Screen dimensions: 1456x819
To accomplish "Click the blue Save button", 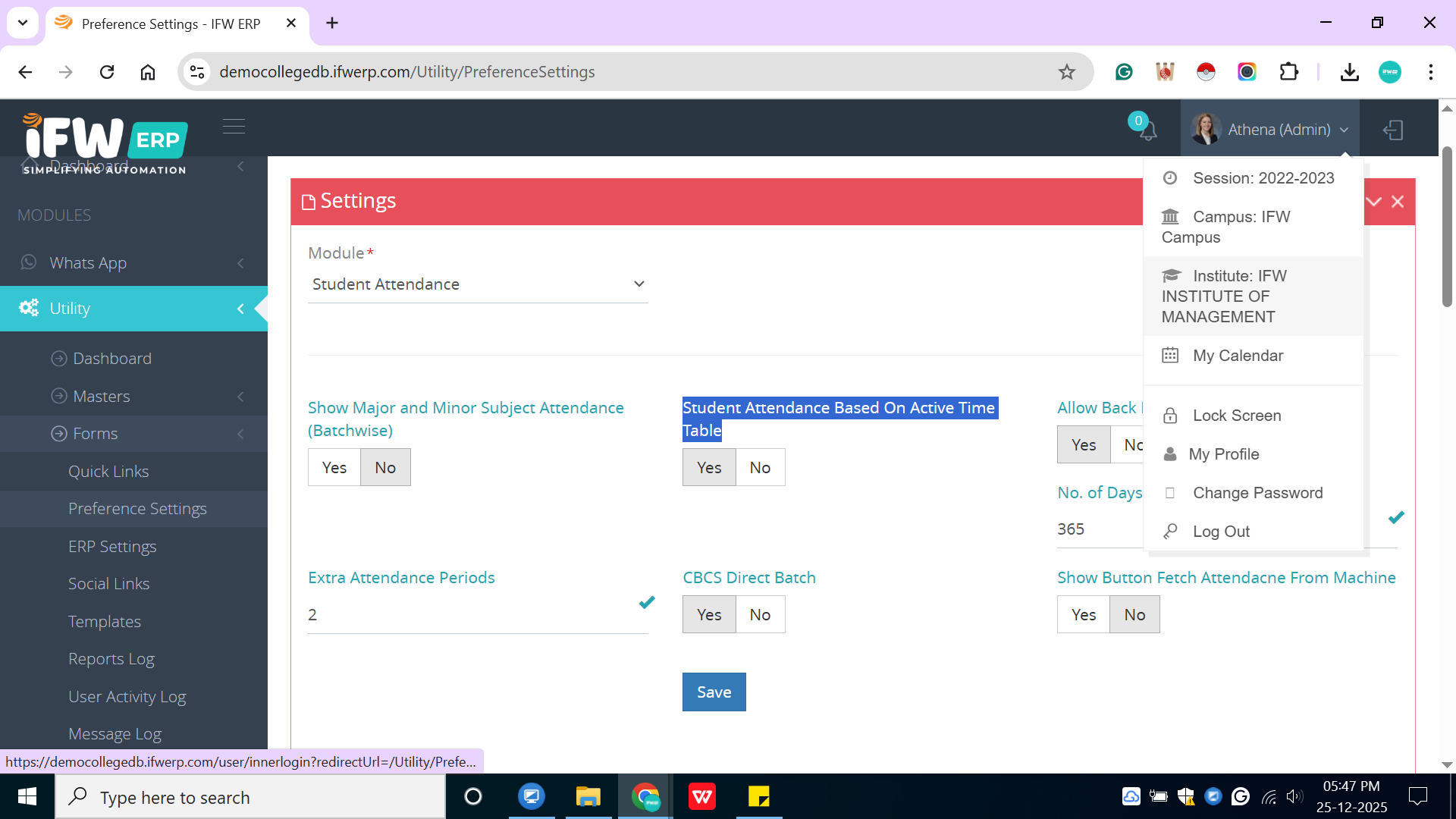I will (x=714, y=692).
